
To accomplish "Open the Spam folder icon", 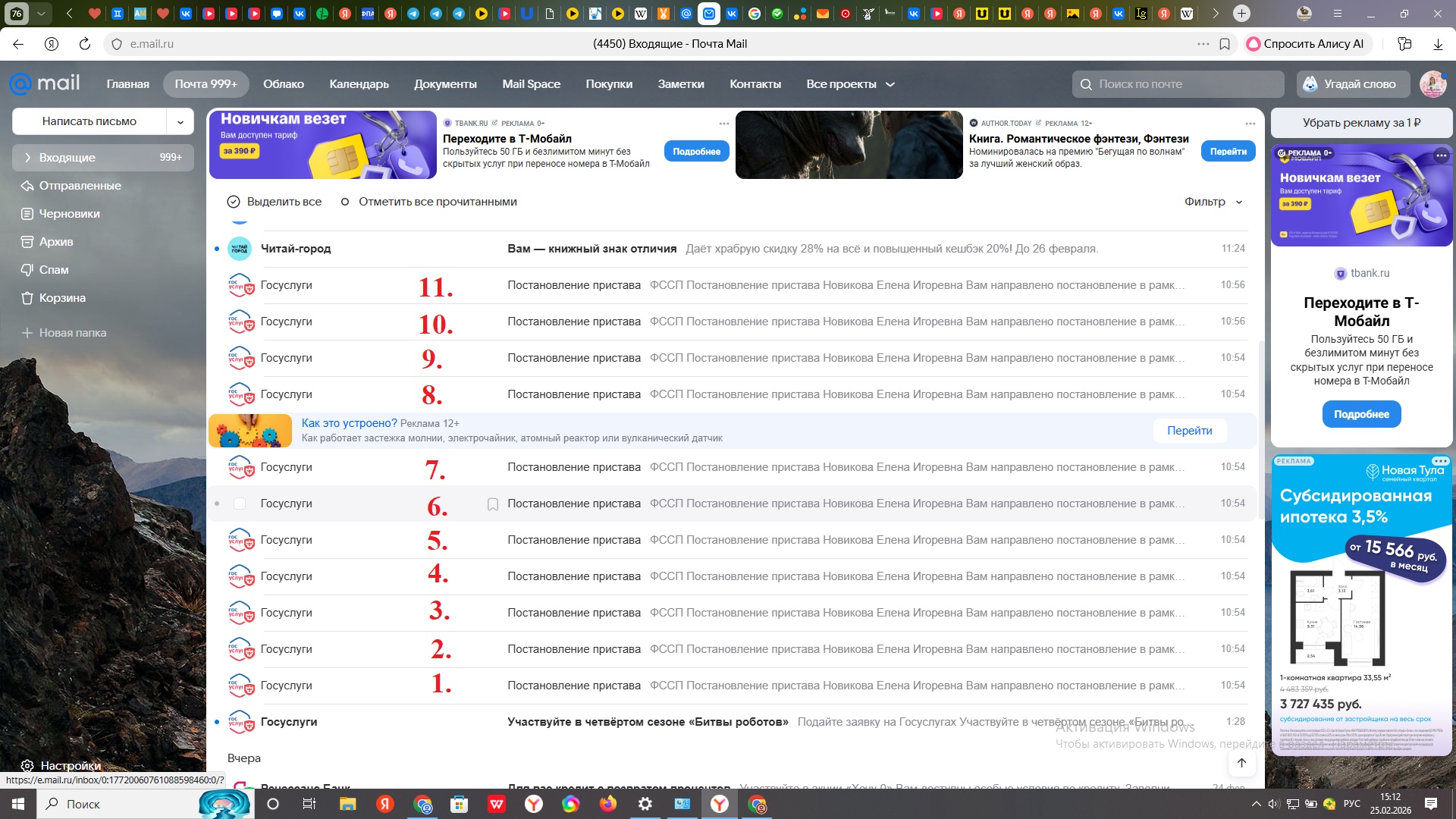I will (x=27, y=270).
